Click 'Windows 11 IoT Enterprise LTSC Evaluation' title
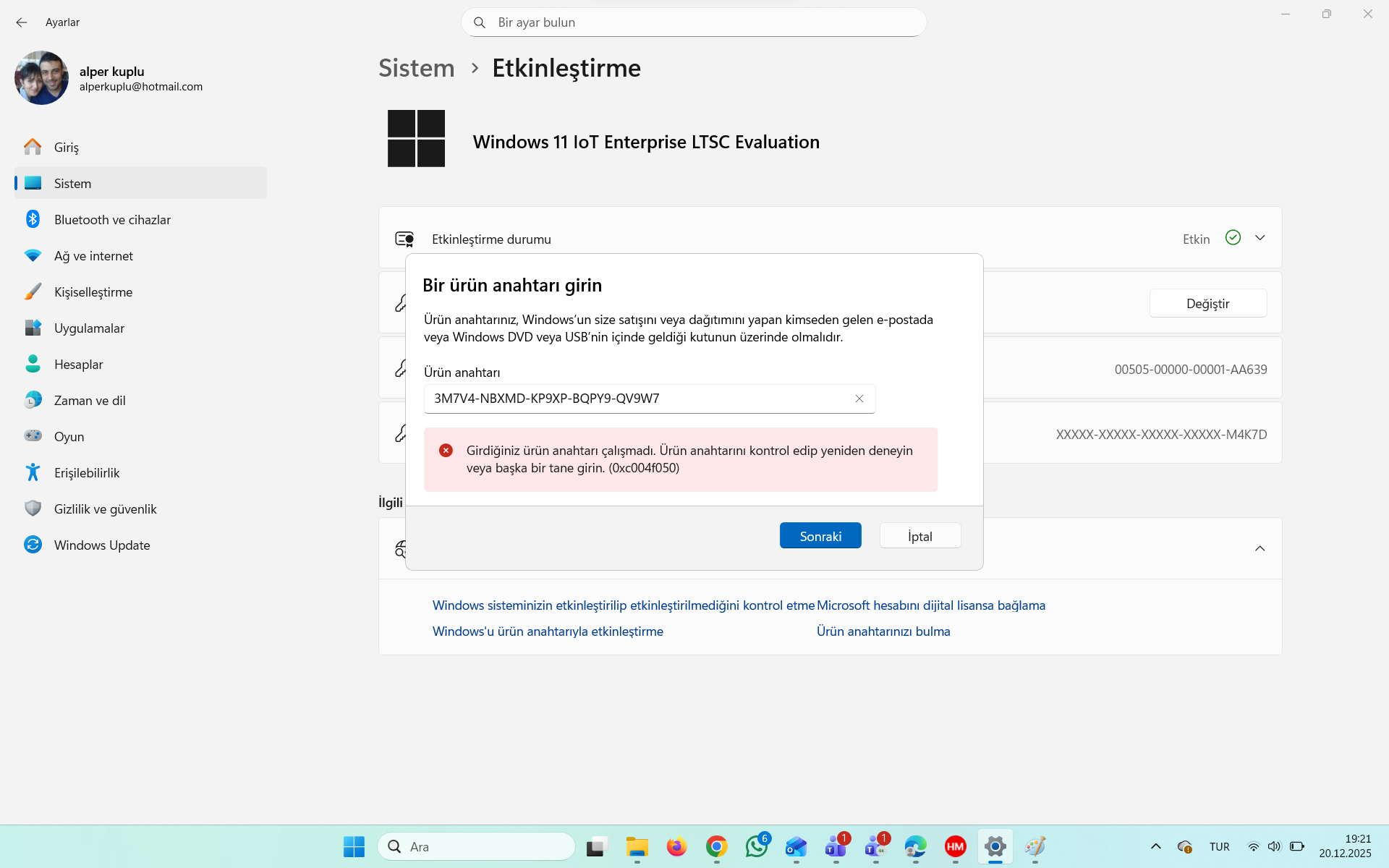Screen dimensions: 1389x868 tap(646, 142)
